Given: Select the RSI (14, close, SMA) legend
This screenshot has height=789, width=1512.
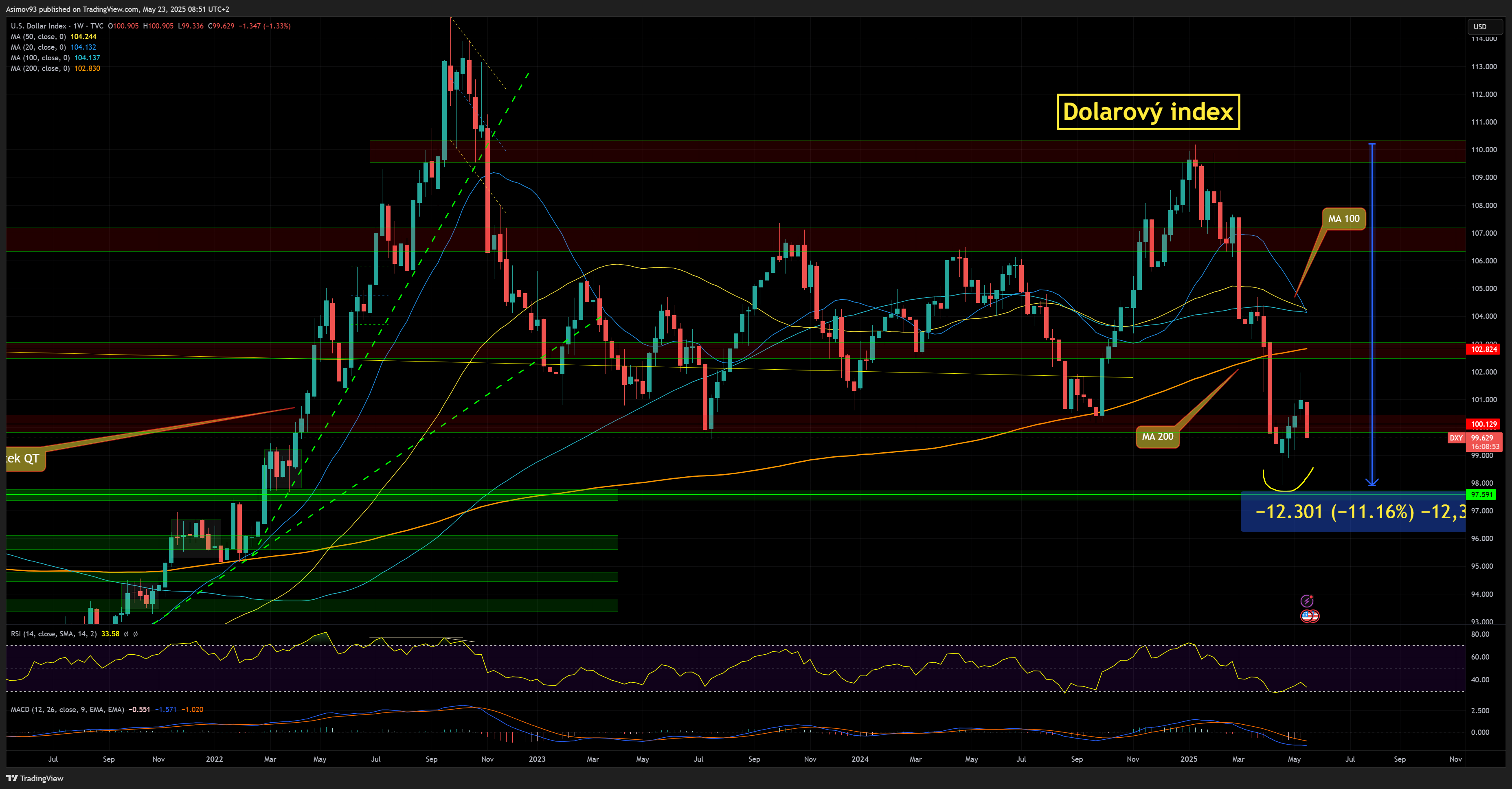Looking at the screenshot, I should click(54, 633).
